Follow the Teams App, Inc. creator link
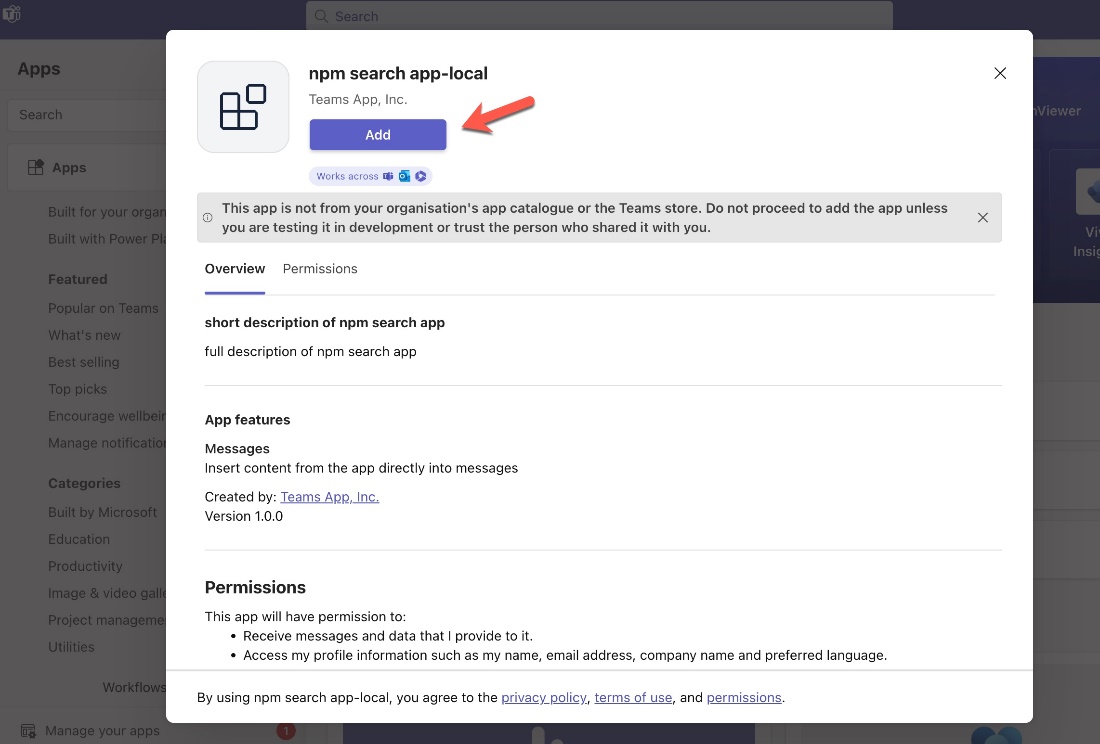The height and width of the screenshot is (744, 1100). [x=329, y=496]
